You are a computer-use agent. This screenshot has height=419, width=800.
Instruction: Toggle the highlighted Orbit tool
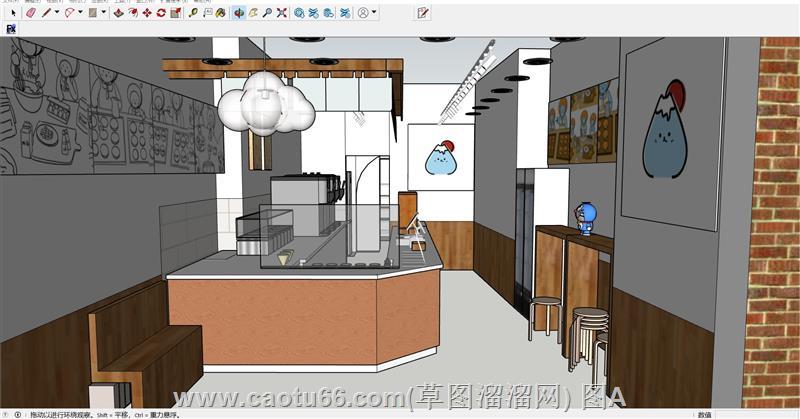[238, 13]
